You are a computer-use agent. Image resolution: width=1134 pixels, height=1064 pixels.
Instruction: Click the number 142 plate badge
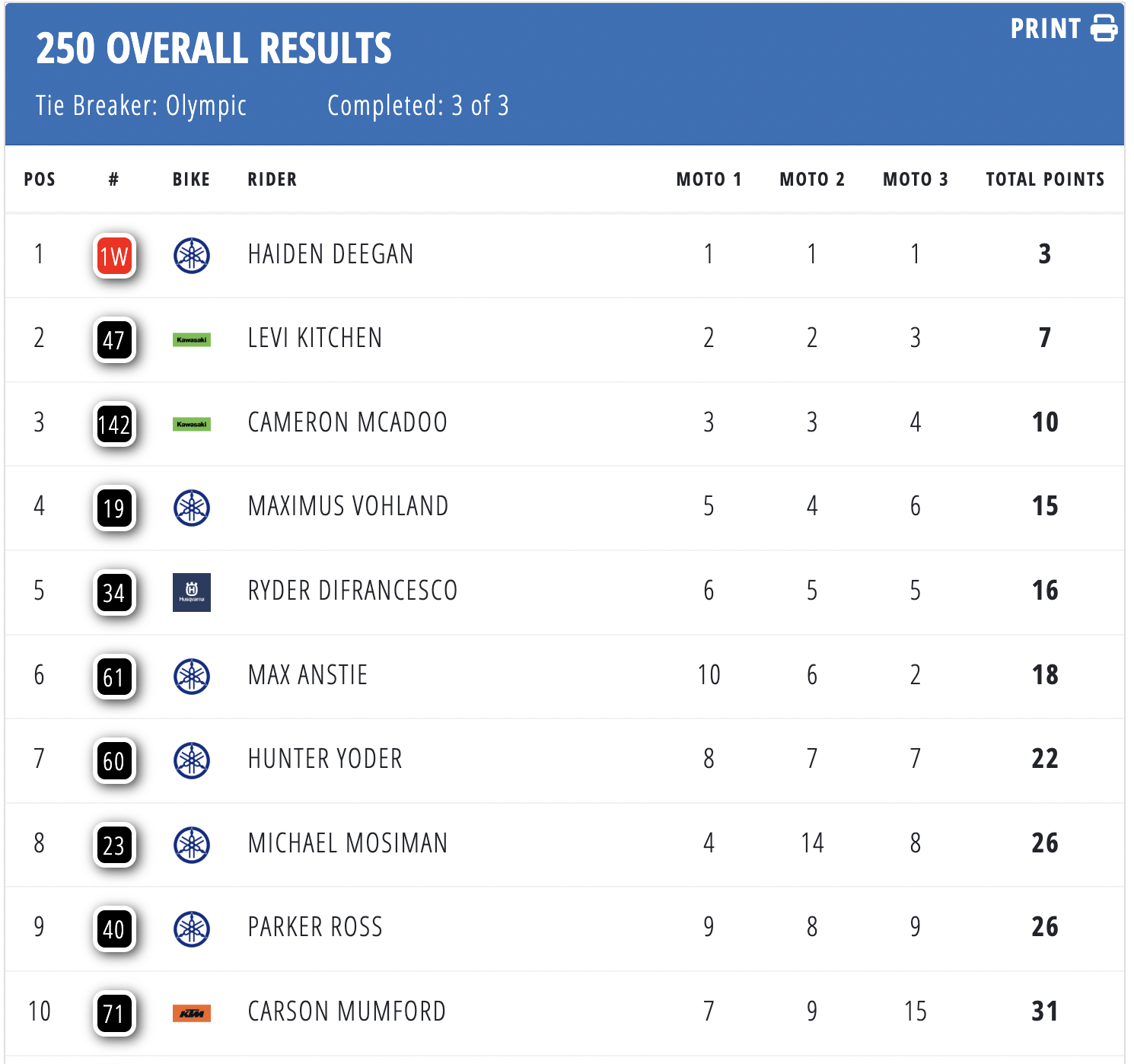click(x=114, y=424)
